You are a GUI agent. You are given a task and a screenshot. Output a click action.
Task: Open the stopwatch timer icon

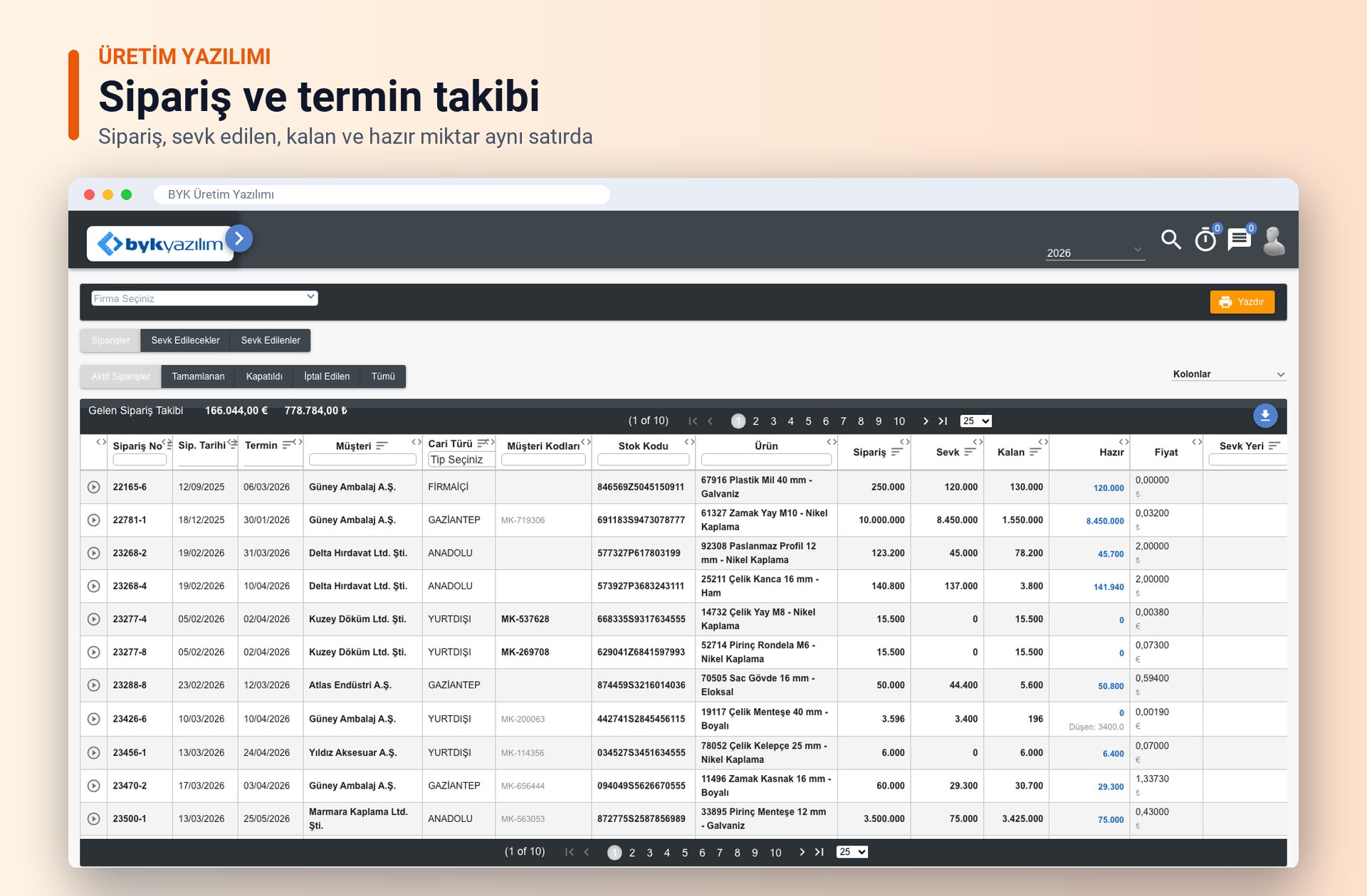pos(1205,239)
